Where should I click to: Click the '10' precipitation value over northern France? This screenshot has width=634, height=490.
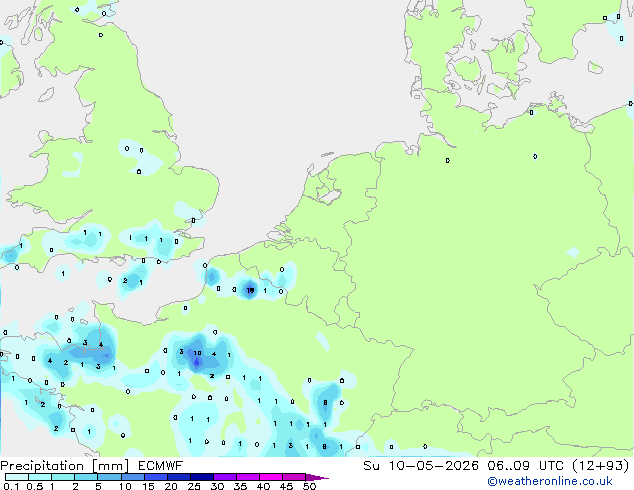(197, 353)
